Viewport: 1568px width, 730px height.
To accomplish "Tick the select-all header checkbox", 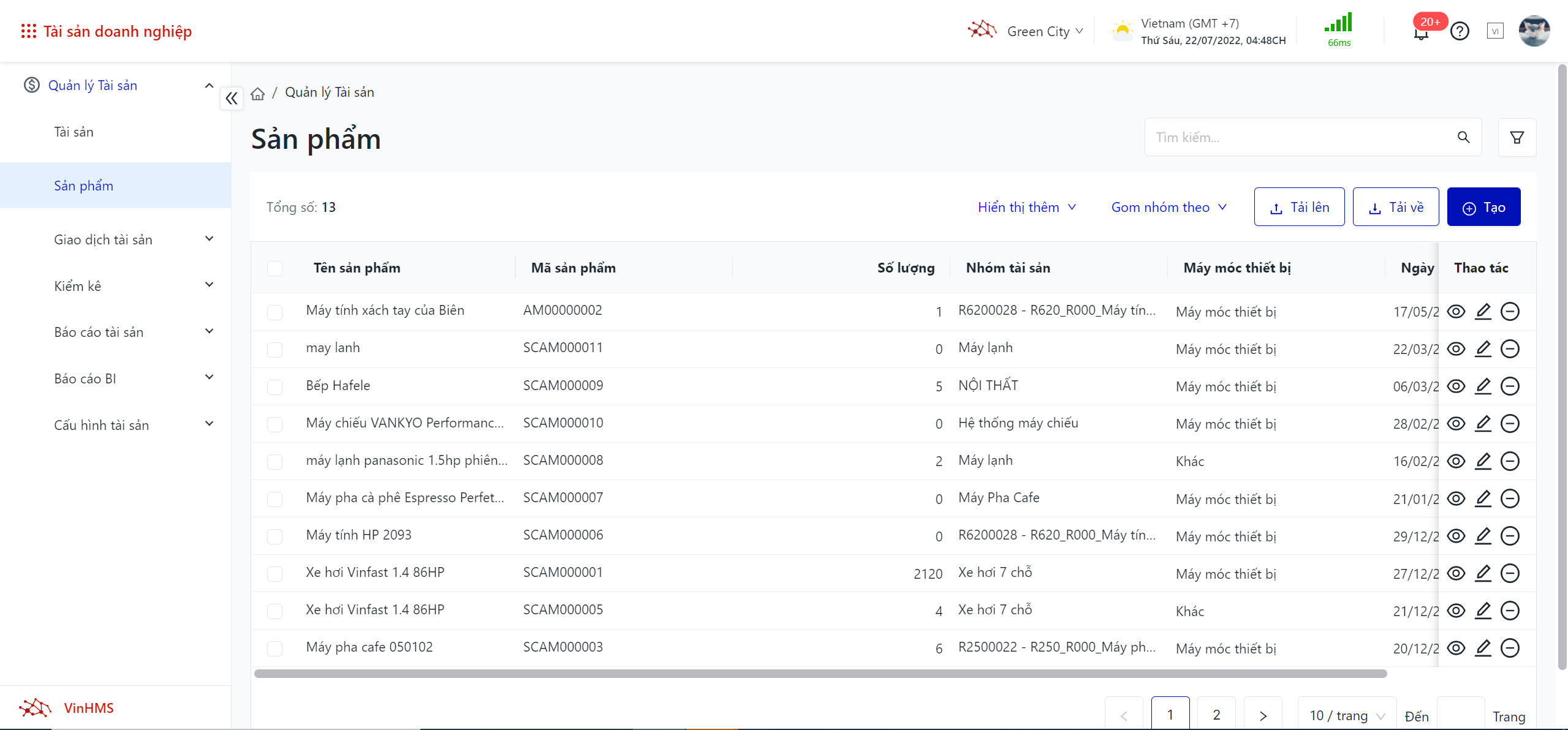I will click(x=275, y=268).
